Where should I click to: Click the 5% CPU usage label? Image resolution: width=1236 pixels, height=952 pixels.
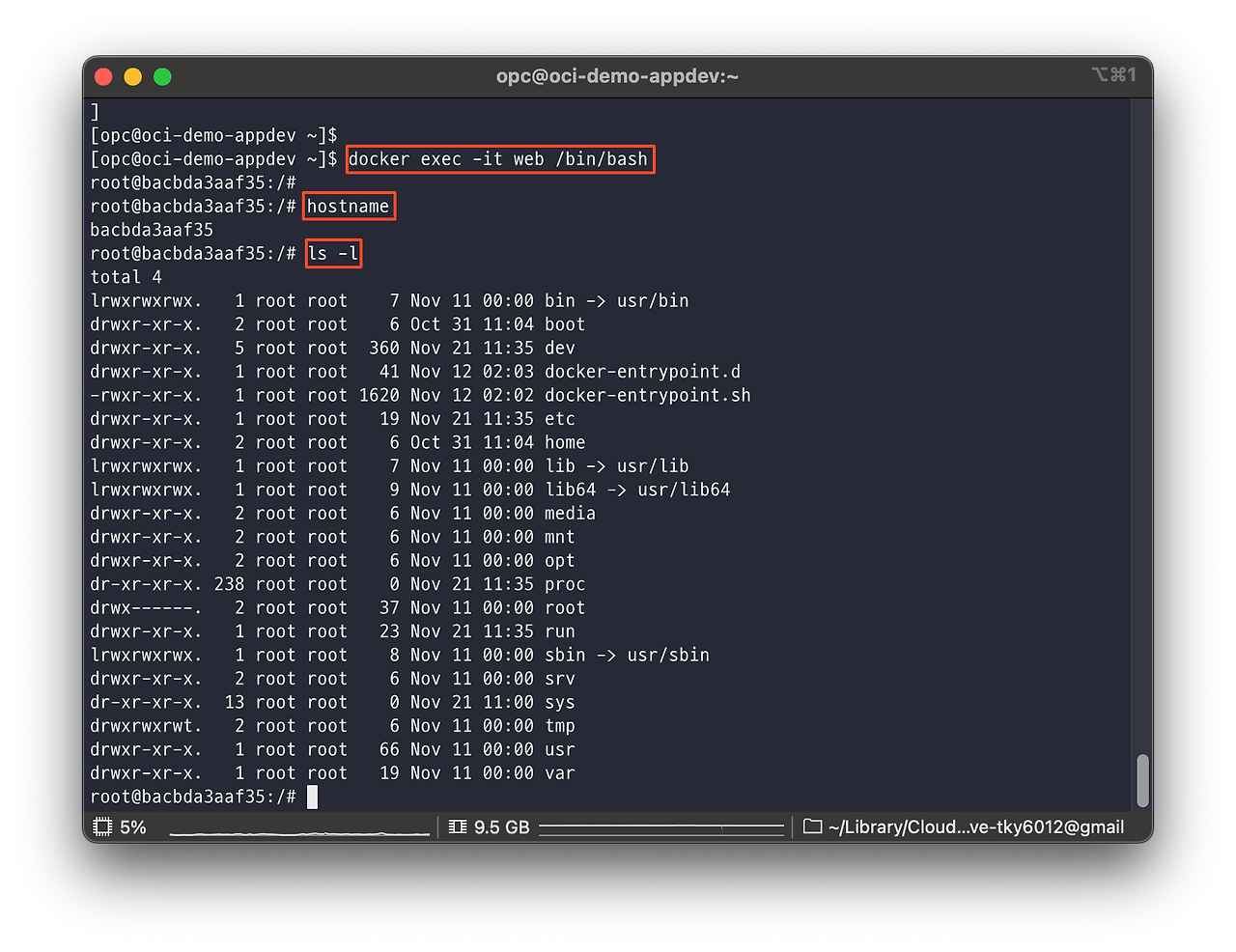pos(133,827)
